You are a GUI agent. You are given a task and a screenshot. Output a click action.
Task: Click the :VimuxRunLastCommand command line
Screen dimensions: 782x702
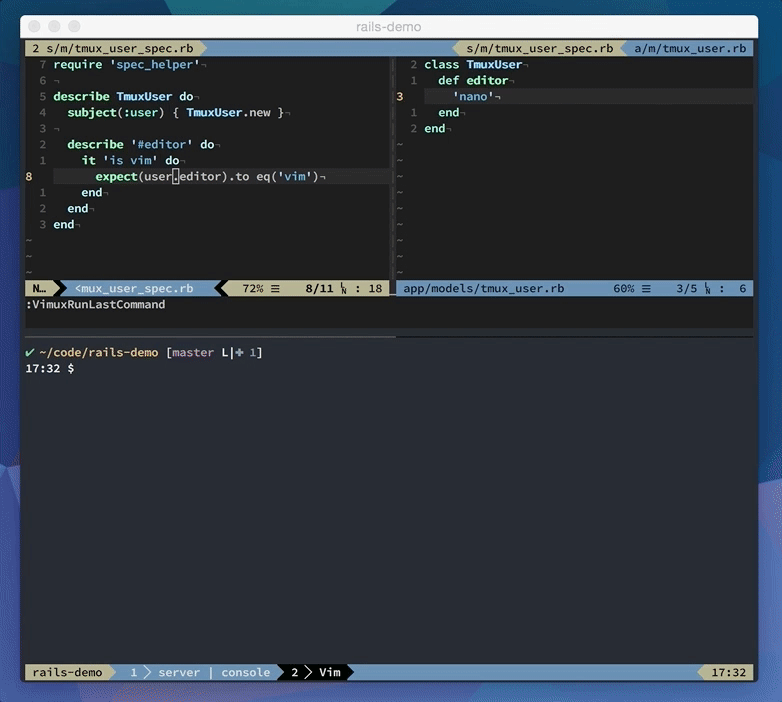pos(95,305)
